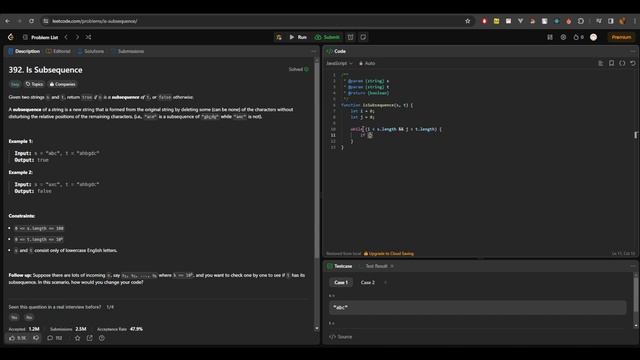Screen dimensions: 640x360
Task: Open the feedback help icon
Action: (x=102, y=338)
